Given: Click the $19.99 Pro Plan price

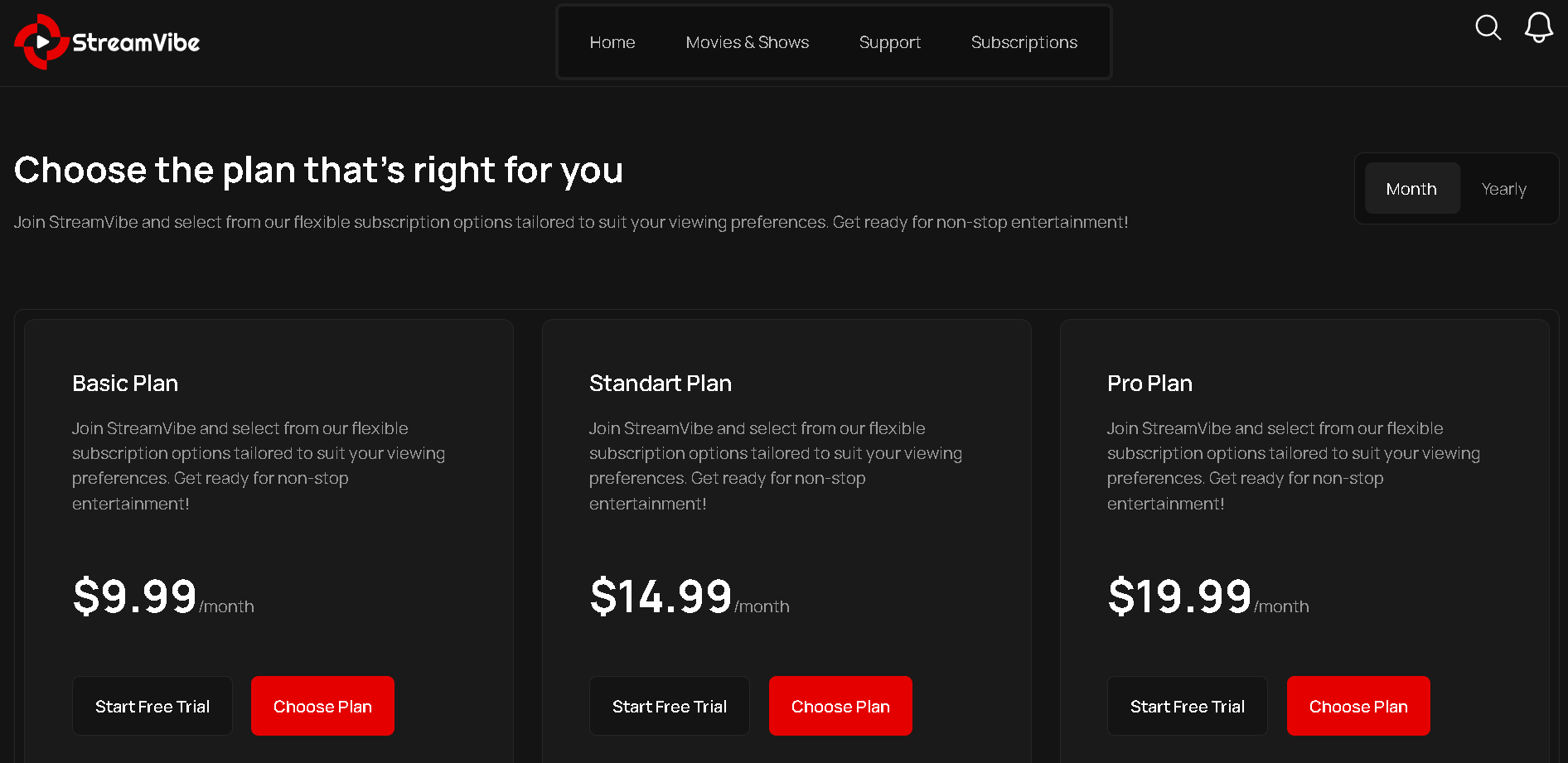Looking at the screenshot, I should click(1179, 596).
